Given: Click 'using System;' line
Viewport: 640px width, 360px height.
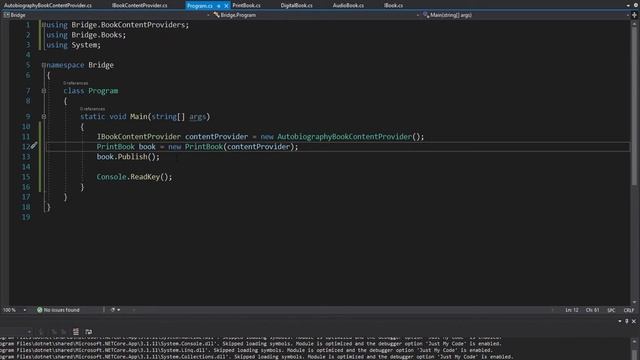Looking at the screenshot, I should tap(73, 45).
